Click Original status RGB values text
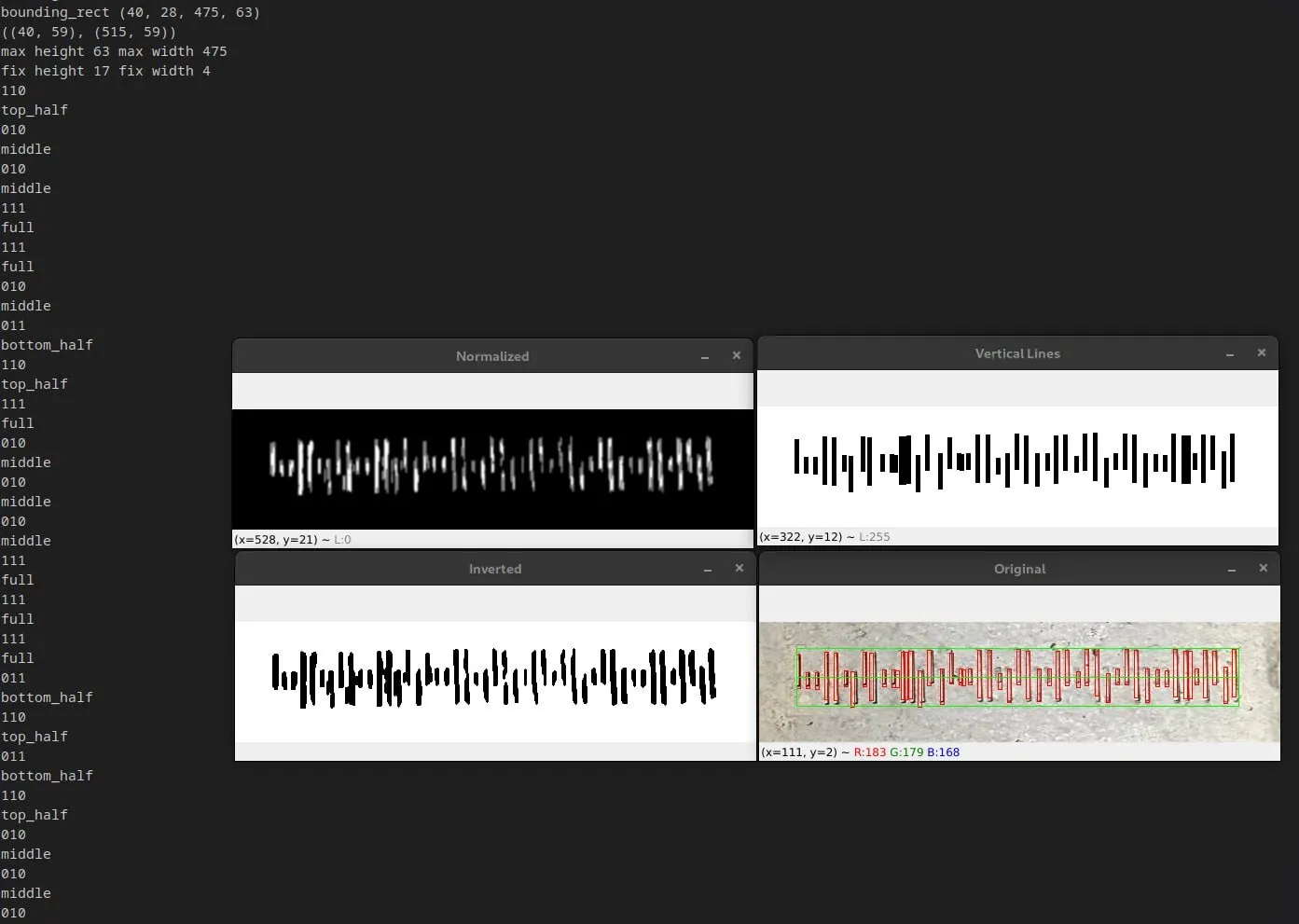Screen dimensions: 1299x924 click(906, 752)
